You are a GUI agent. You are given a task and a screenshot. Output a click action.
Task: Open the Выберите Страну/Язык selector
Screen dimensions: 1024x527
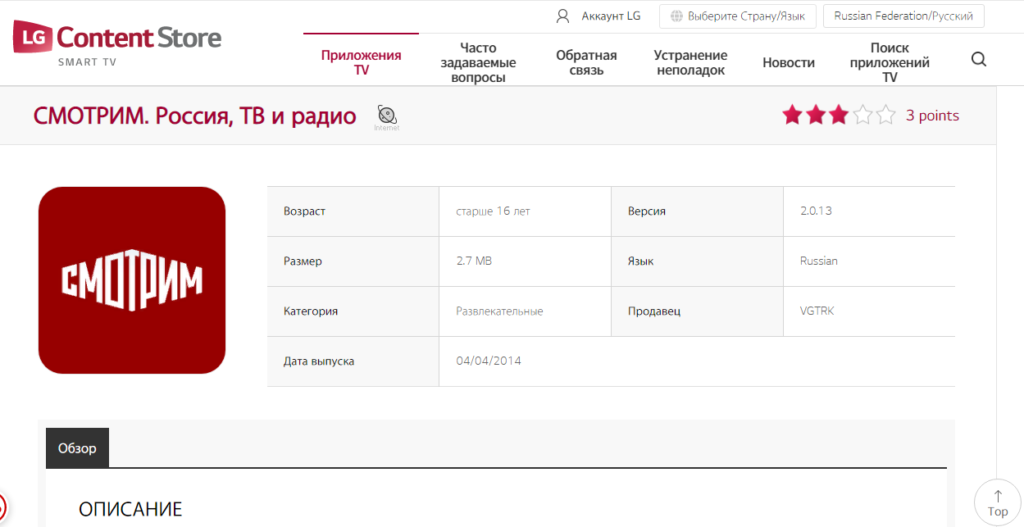(737, 16)
